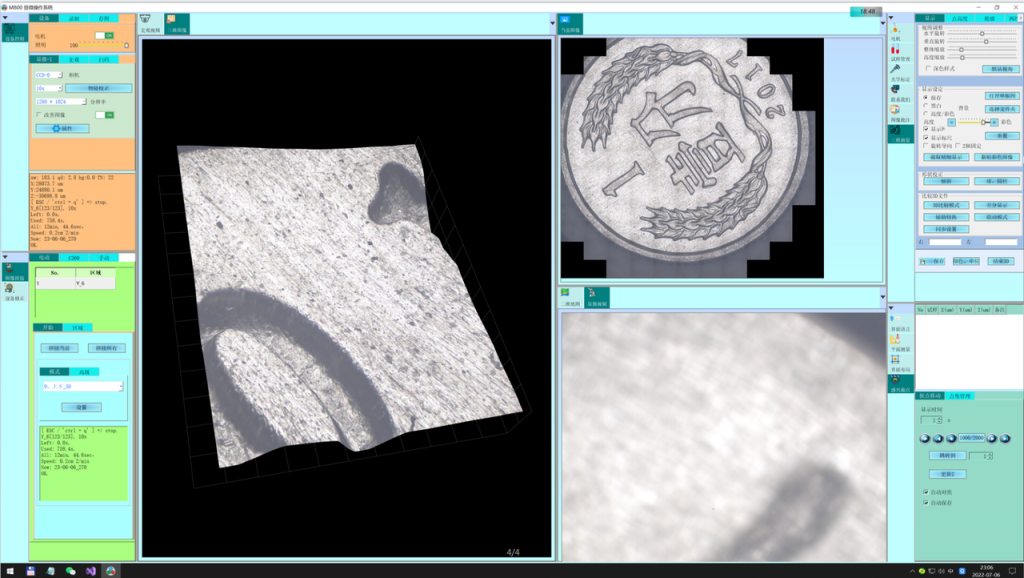Click the 2D view icon above the coin preview
This screenshot has height=578, width=1024.
click(x=568, y=21)
